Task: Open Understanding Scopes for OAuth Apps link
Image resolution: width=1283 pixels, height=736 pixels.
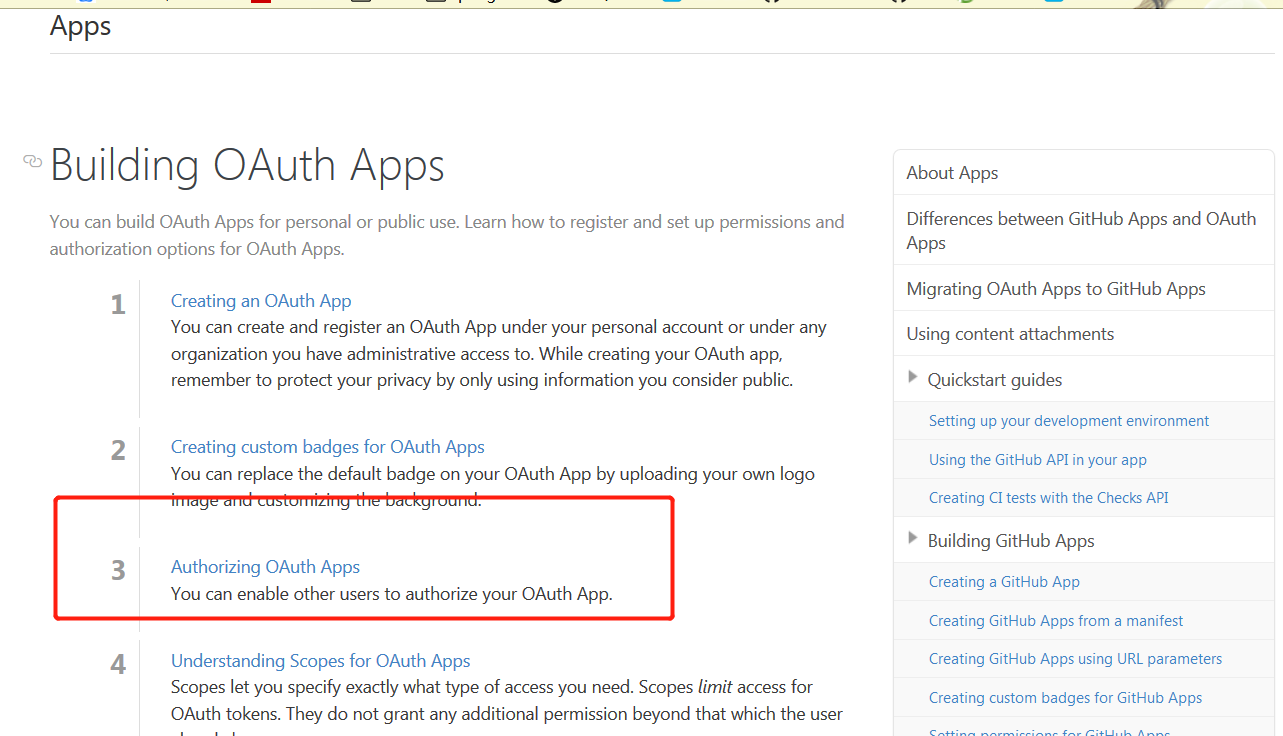Action: [x=320, y=661]
